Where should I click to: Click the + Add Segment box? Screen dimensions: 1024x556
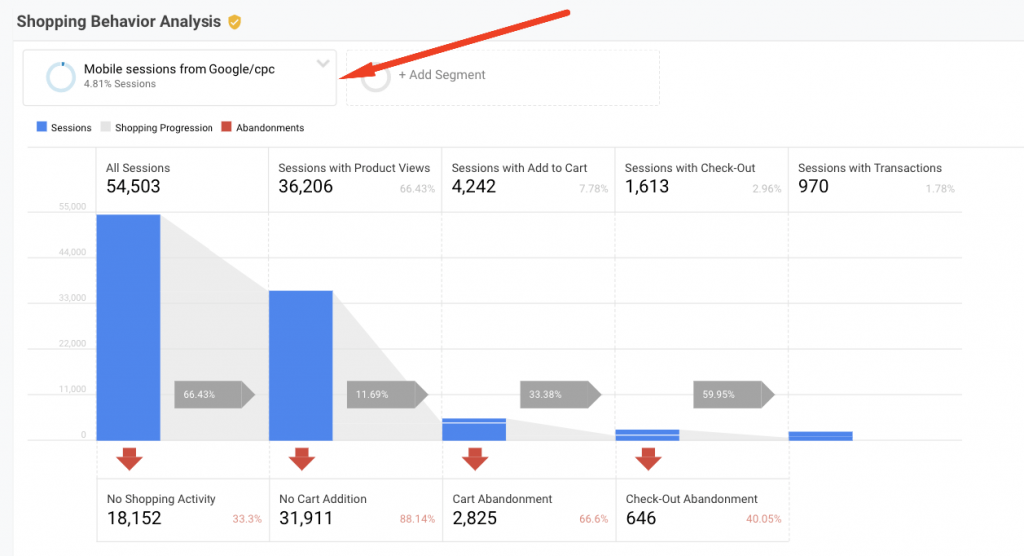[x=503, y=77]
